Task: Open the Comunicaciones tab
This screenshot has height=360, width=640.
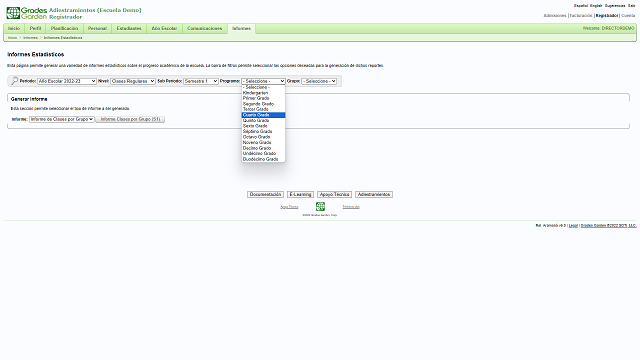Action: [204, 29]
